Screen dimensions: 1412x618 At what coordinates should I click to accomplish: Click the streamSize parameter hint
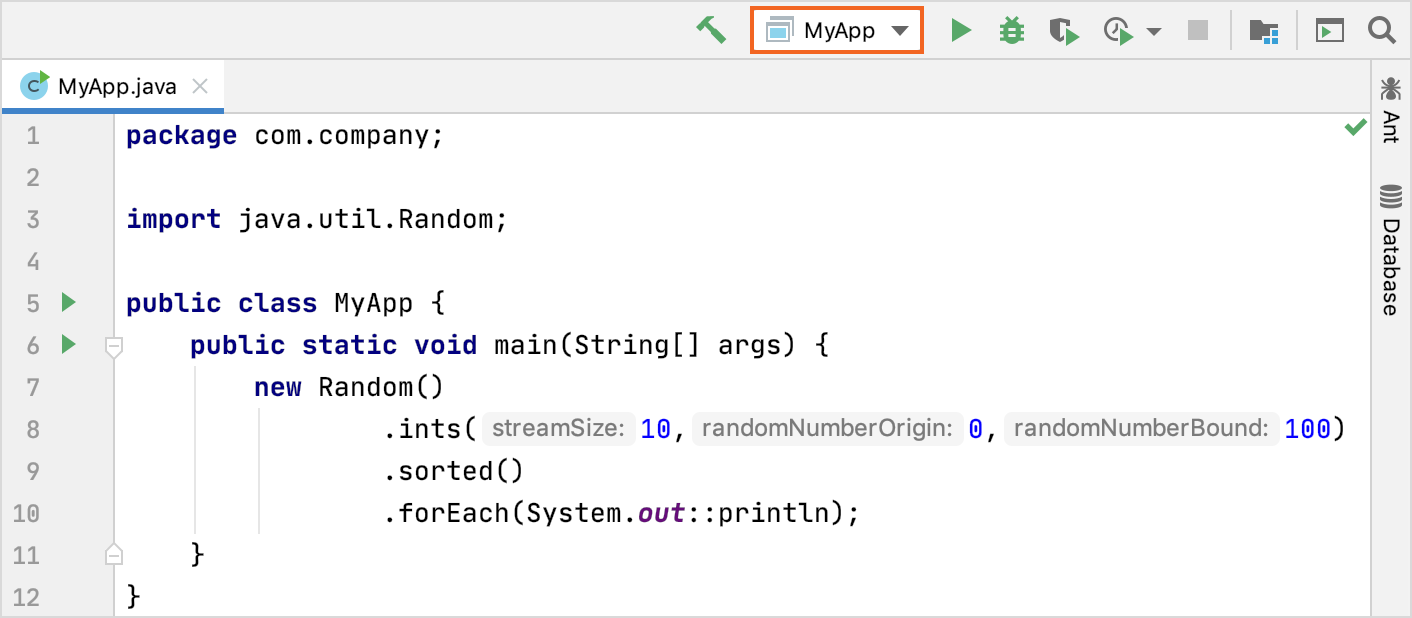tap(558, 429)
